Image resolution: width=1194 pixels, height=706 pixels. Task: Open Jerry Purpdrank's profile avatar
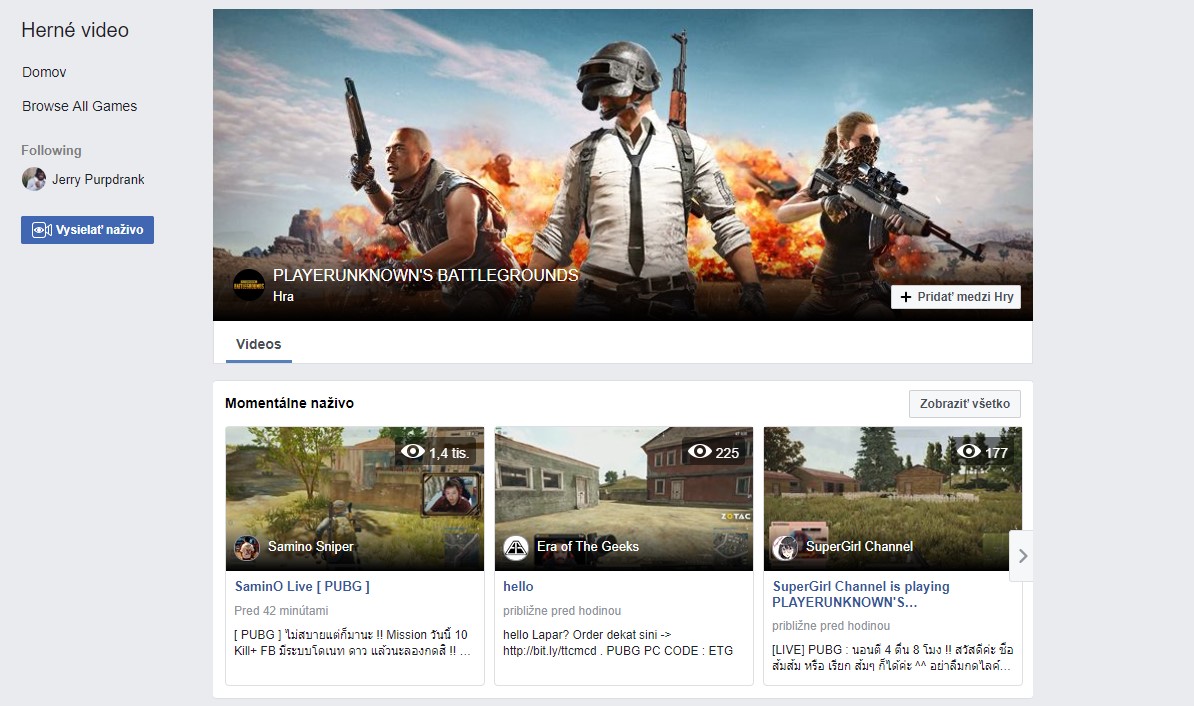point(34,179)
